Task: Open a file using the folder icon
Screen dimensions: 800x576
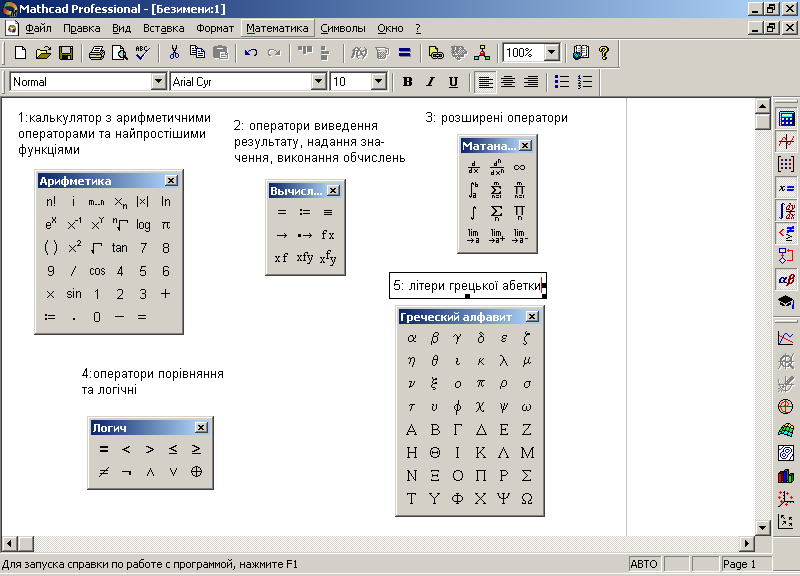Action: pyautogui.click(x=43, y=53)
